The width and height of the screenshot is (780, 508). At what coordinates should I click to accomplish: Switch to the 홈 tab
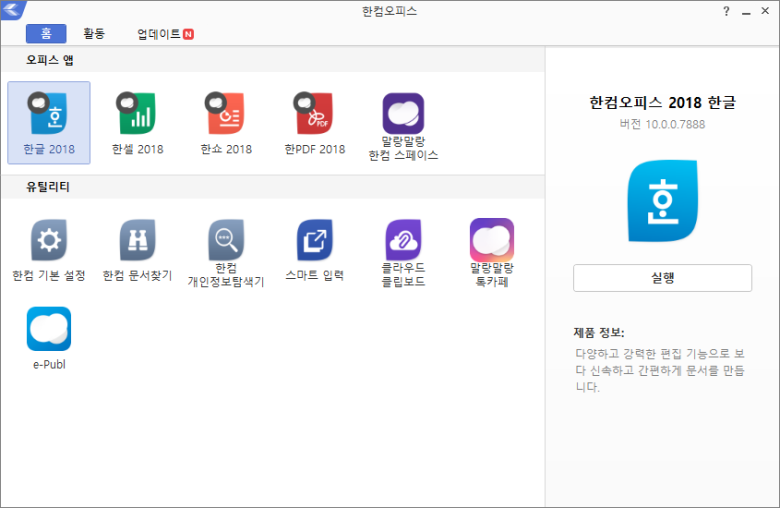pyautogui.click(x=46, y=33)
